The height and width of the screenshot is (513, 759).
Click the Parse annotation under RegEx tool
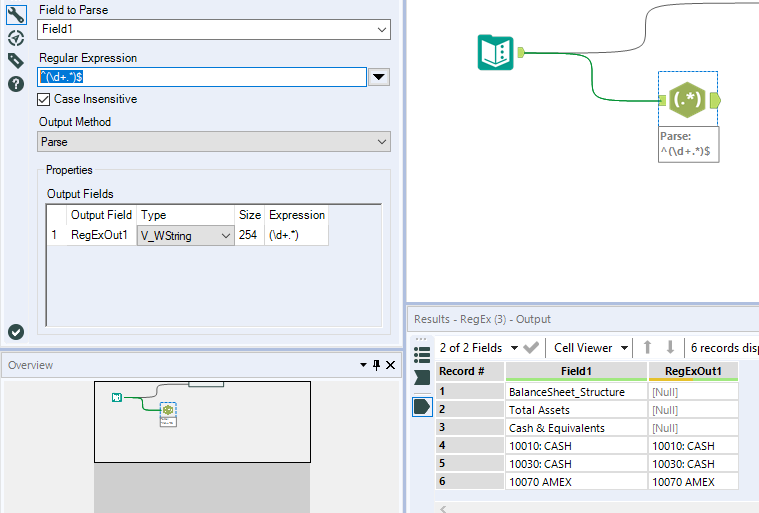click(x=688, y=144)
